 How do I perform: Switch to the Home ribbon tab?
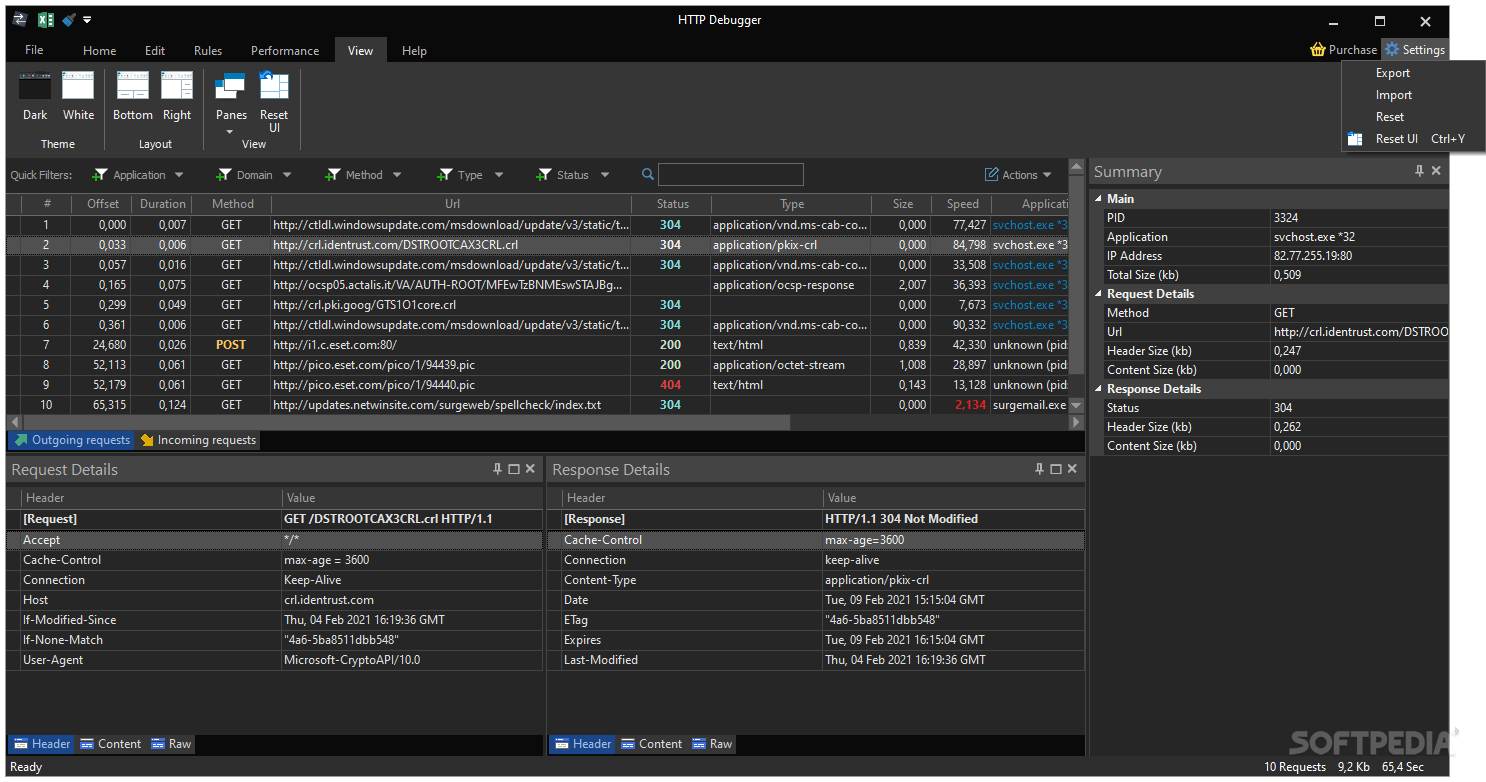pyautogui.click(x=99, y=51)
